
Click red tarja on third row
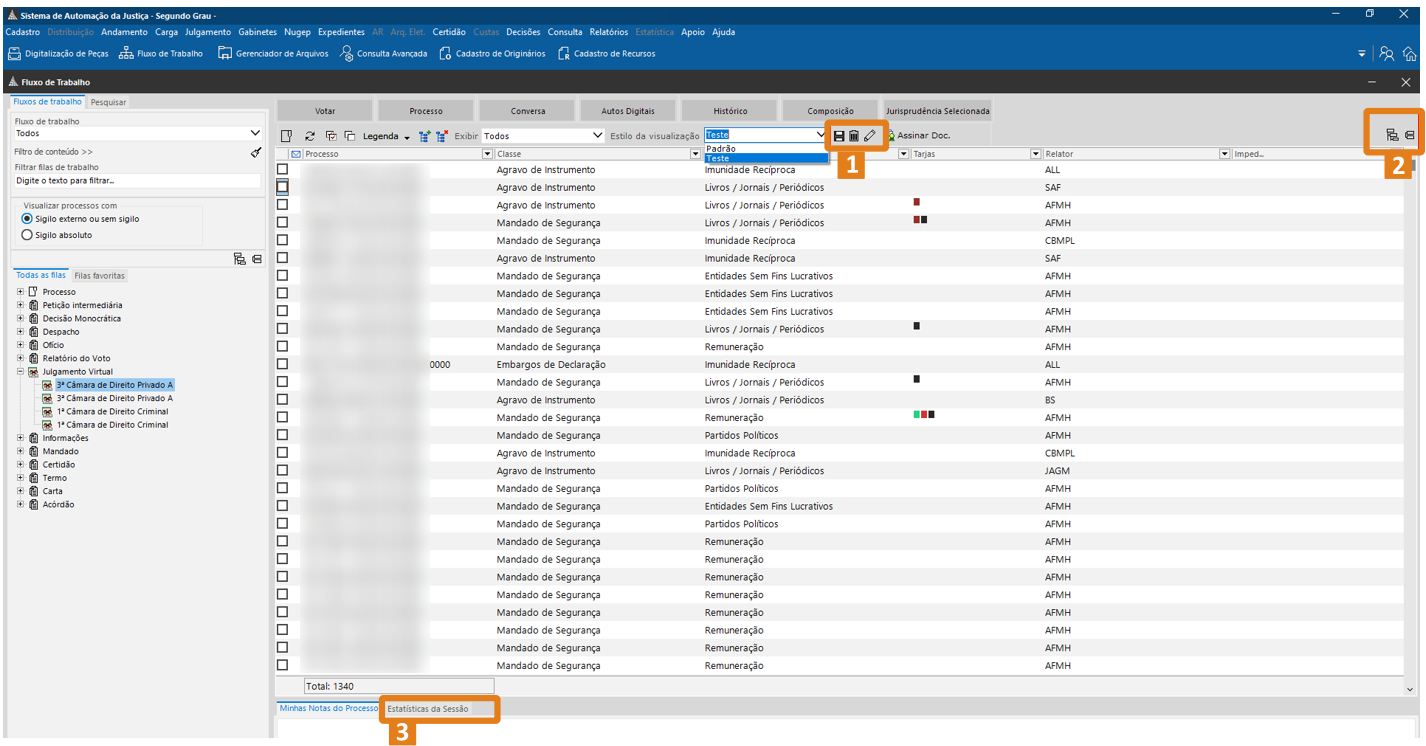coord(916,202)
